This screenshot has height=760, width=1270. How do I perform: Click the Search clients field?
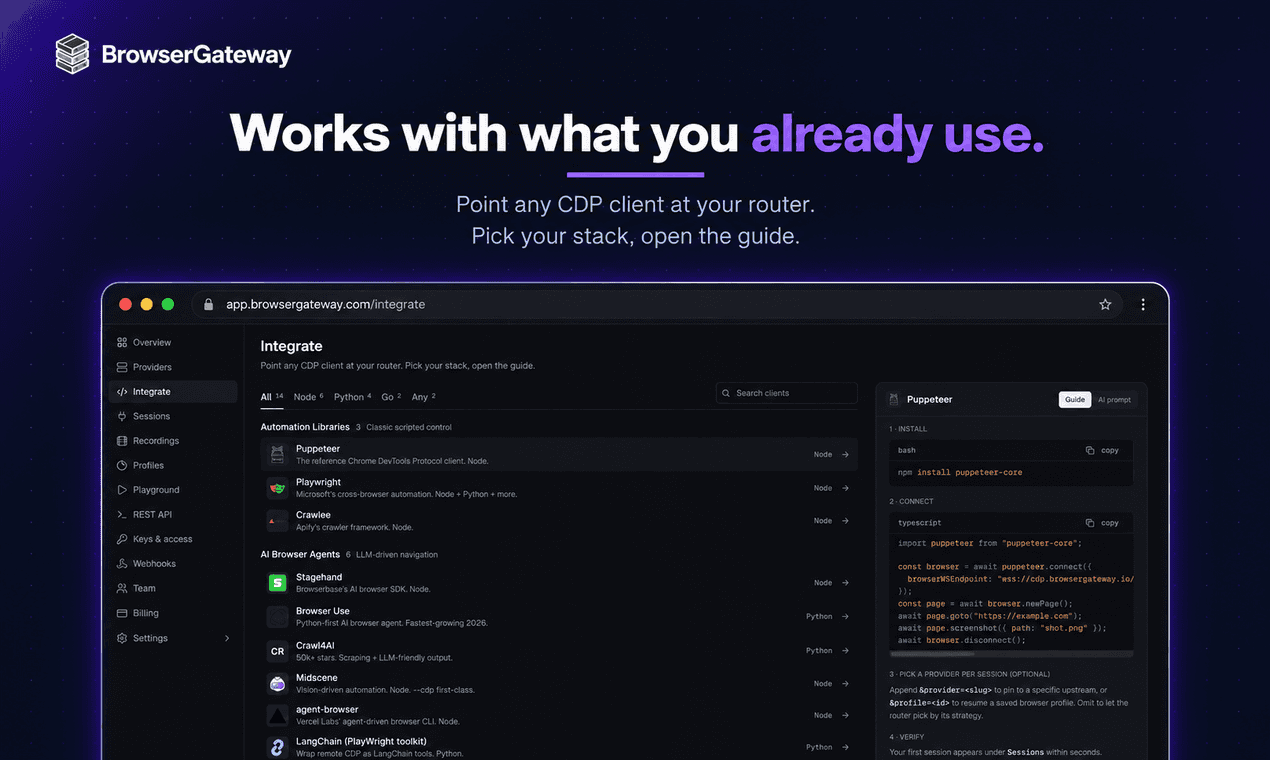click(786, 393)
